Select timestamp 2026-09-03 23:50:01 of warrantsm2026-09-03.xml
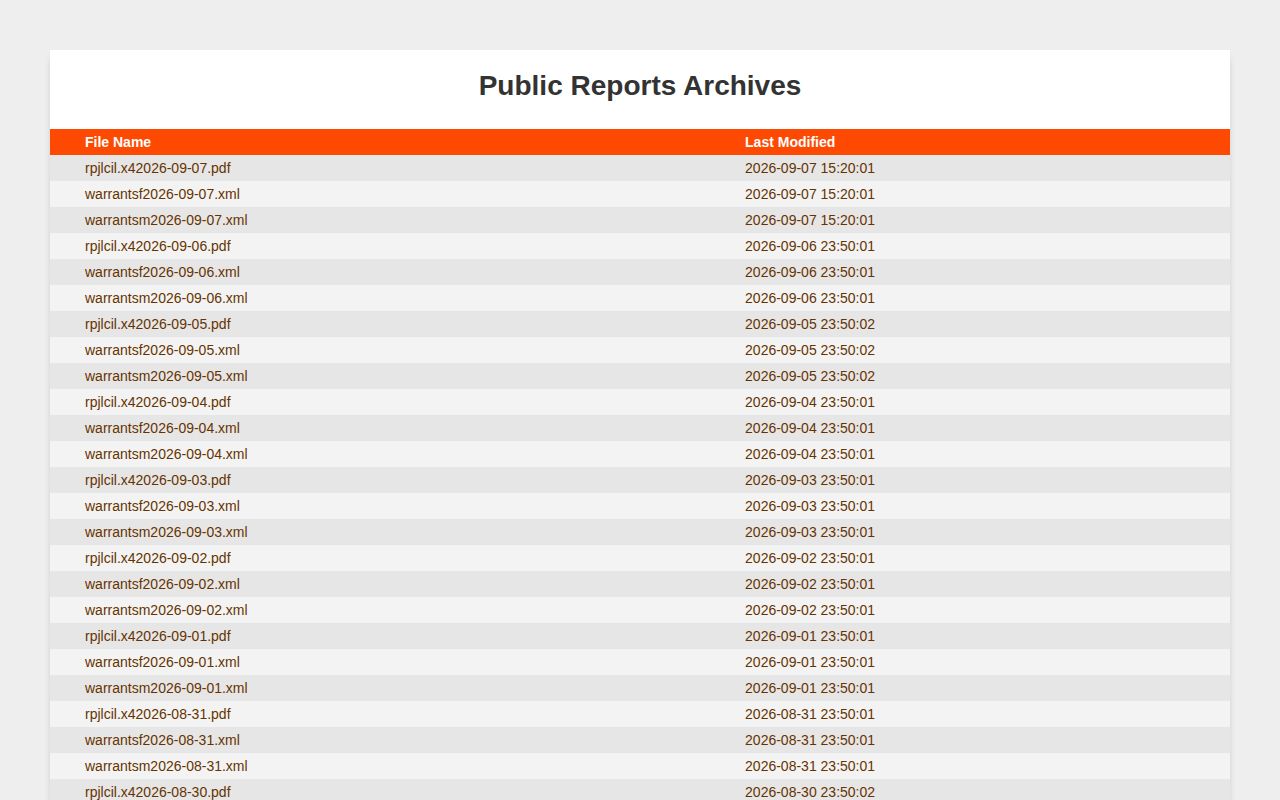The image size is (1280, 800). click(810, 532)
